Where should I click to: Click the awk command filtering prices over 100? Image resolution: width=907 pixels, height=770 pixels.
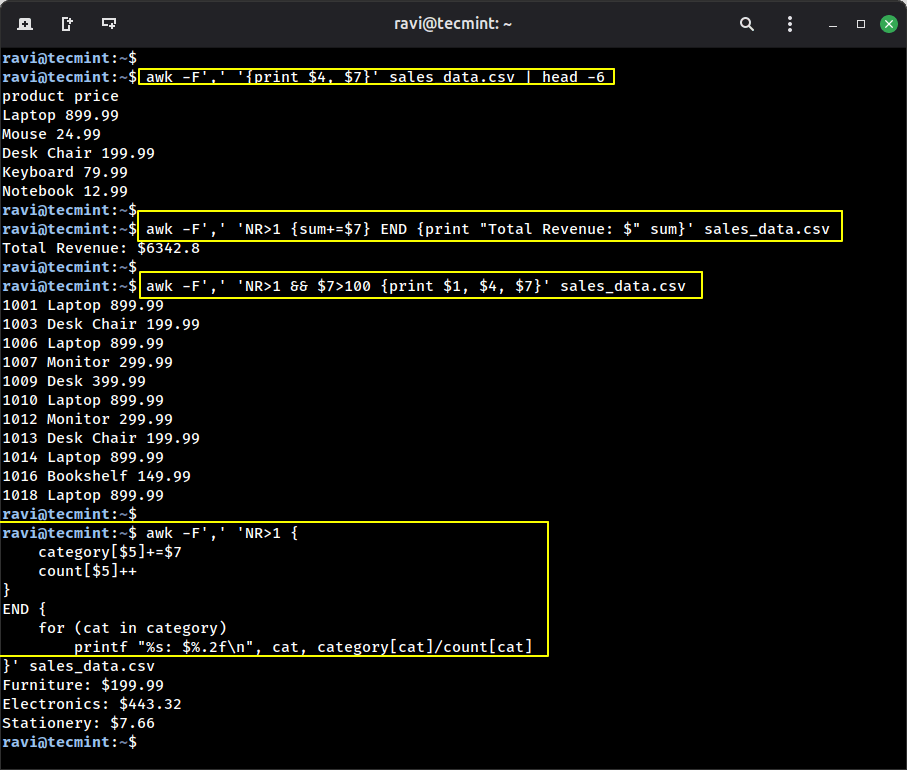[420, 285]
